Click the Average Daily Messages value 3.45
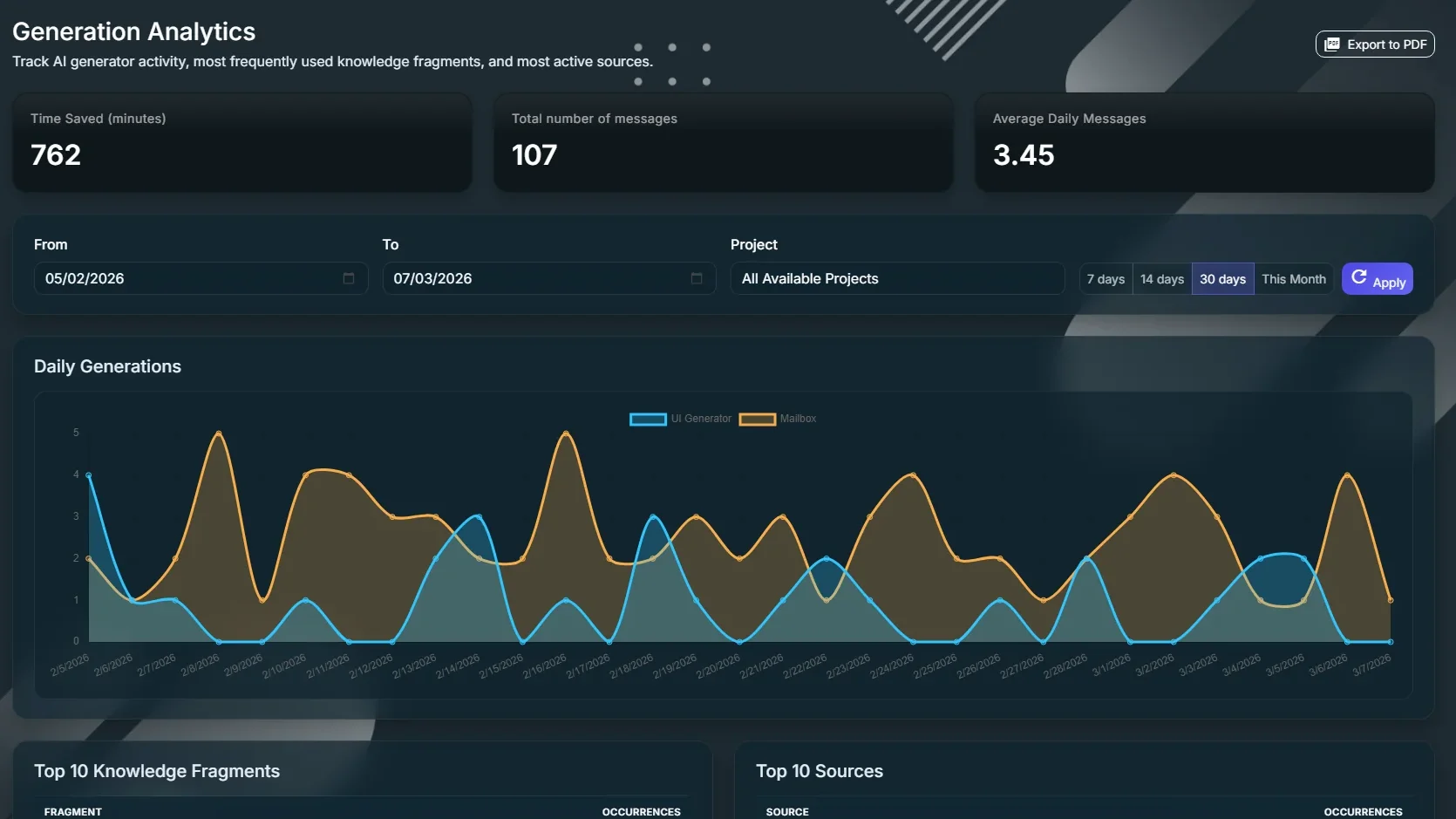The height and width of the screenshot is (819, 1456). tap(1024, 154)
